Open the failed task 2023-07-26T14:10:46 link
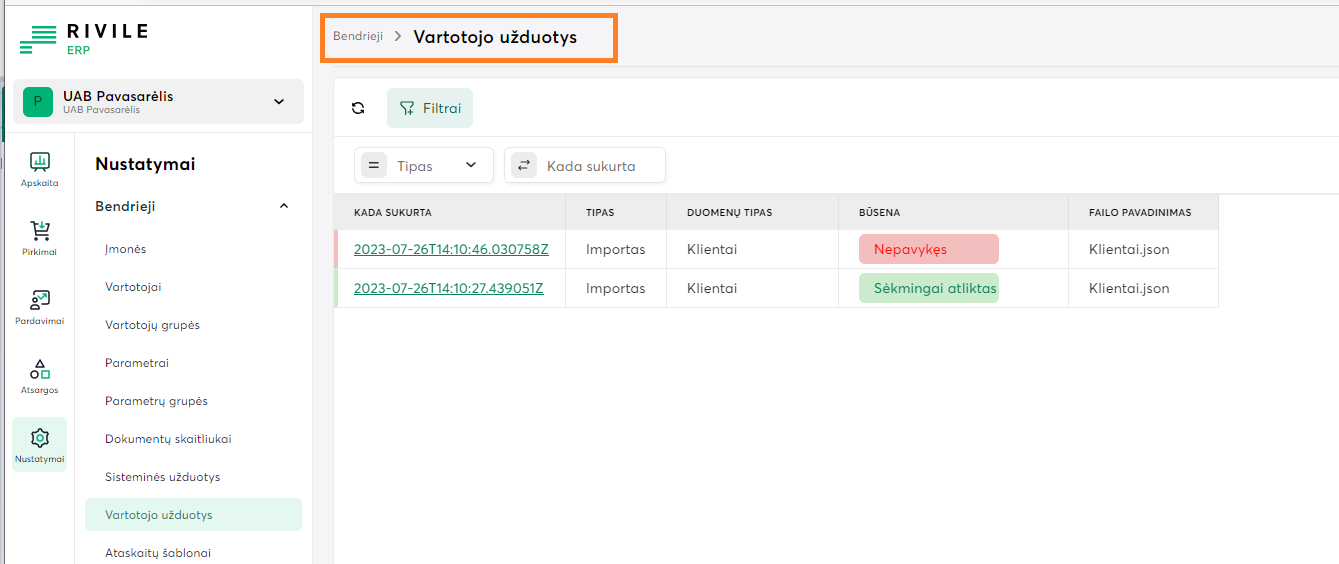This screenshot has width=1339, height=564. (x=451, y=249)
